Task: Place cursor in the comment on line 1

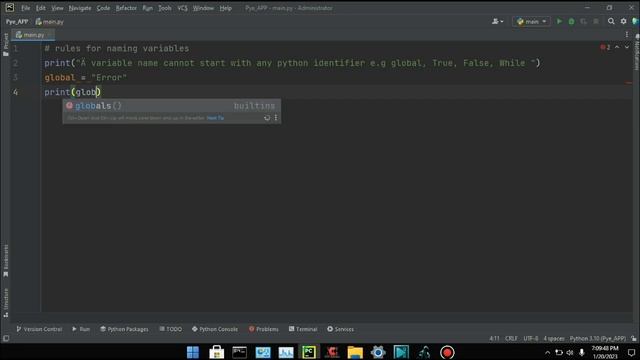Action: (x=117, y=48)
